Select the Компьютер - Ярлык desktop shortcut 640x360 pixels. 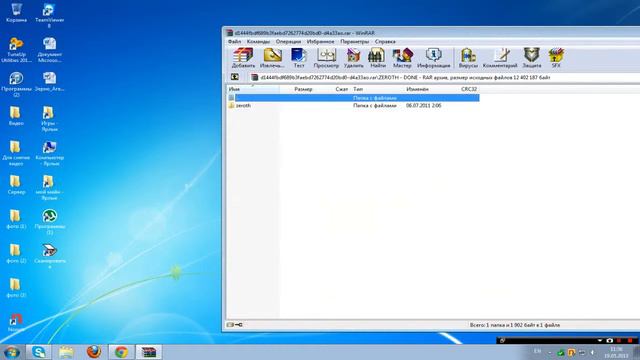[49, 153]
